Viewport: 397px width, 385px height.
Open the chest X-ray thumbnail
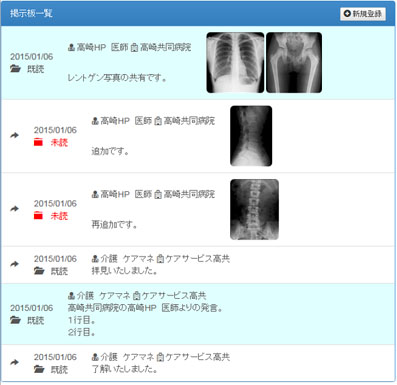[235, 62]
